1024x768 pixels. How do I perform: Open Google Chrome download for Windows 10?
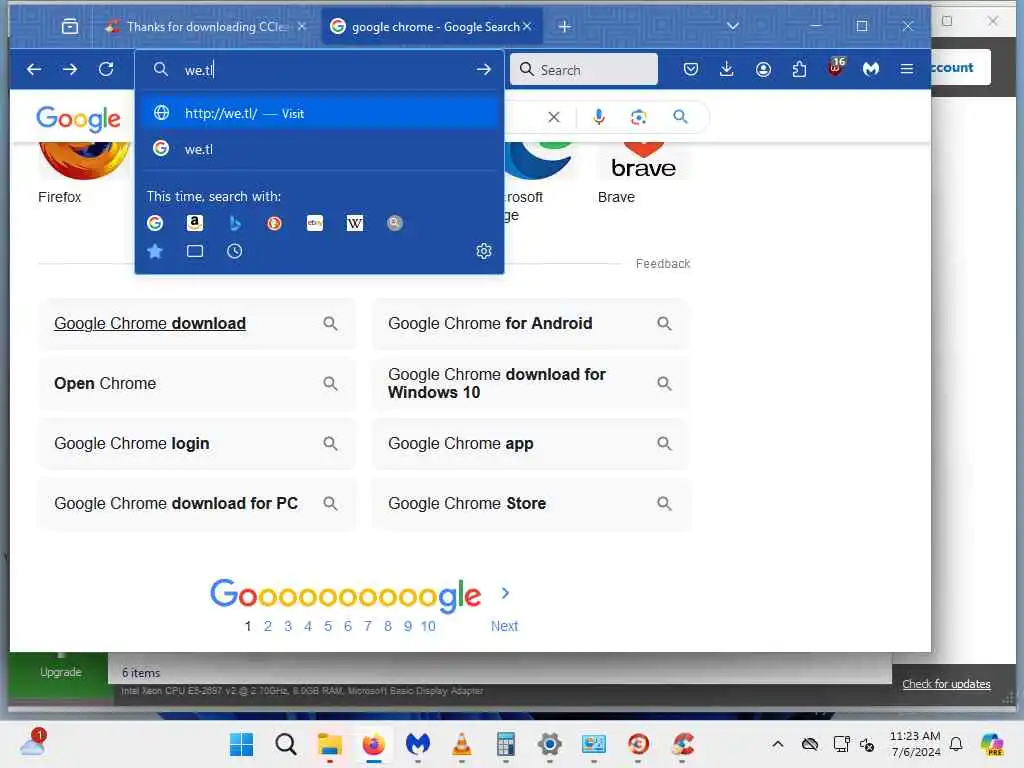(x=531, y=383)
